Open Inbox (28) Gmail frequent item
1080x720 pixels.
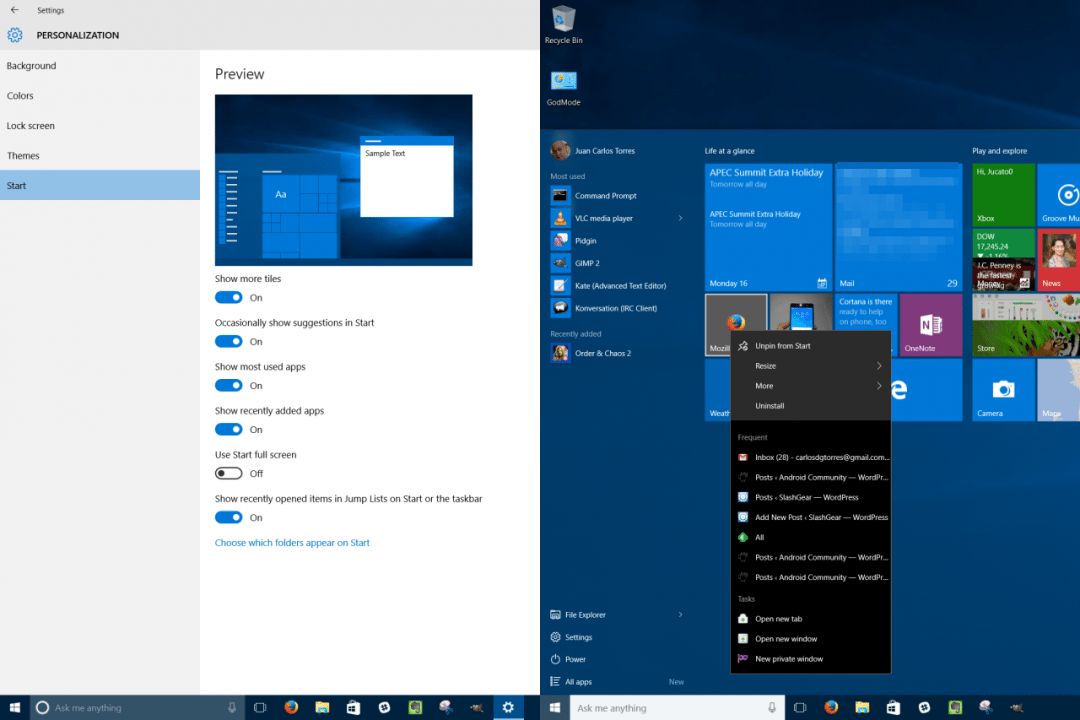pyautogui.click(x=811, y=457)
